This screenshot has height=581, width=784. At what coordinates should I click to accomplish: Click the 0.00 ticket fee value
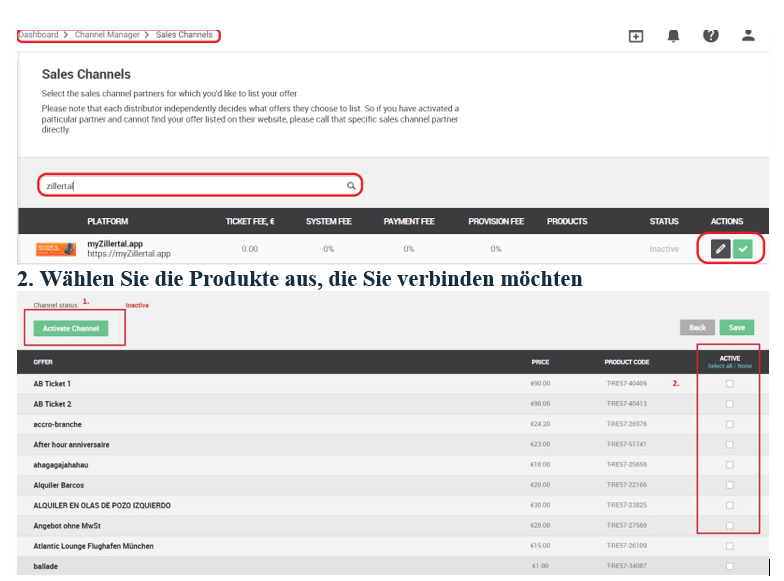click(x=250, y=249)
